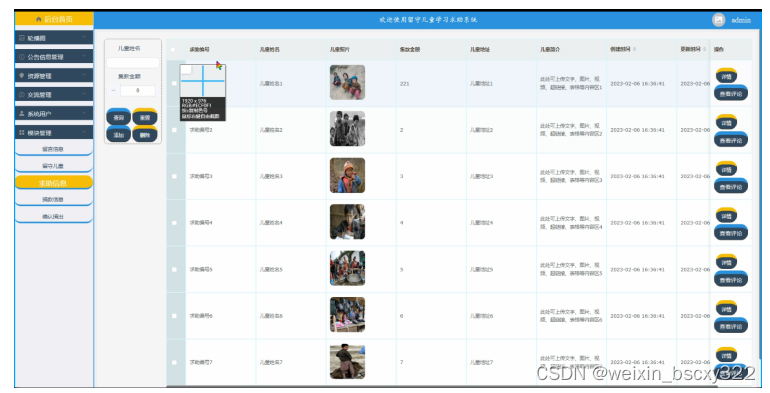Check the row checkbox for 求助编号5
770x393 pixels.
(174, 269)
